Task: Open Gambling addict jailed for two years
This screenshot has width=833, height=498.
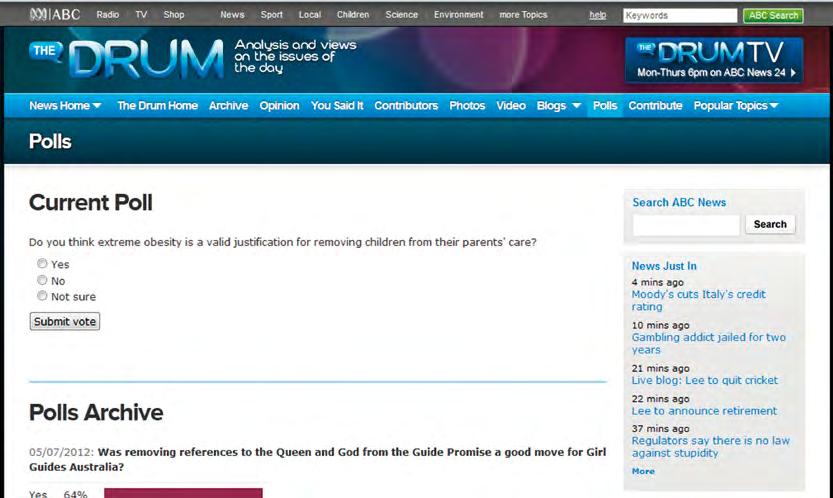Action: [708, 343]
